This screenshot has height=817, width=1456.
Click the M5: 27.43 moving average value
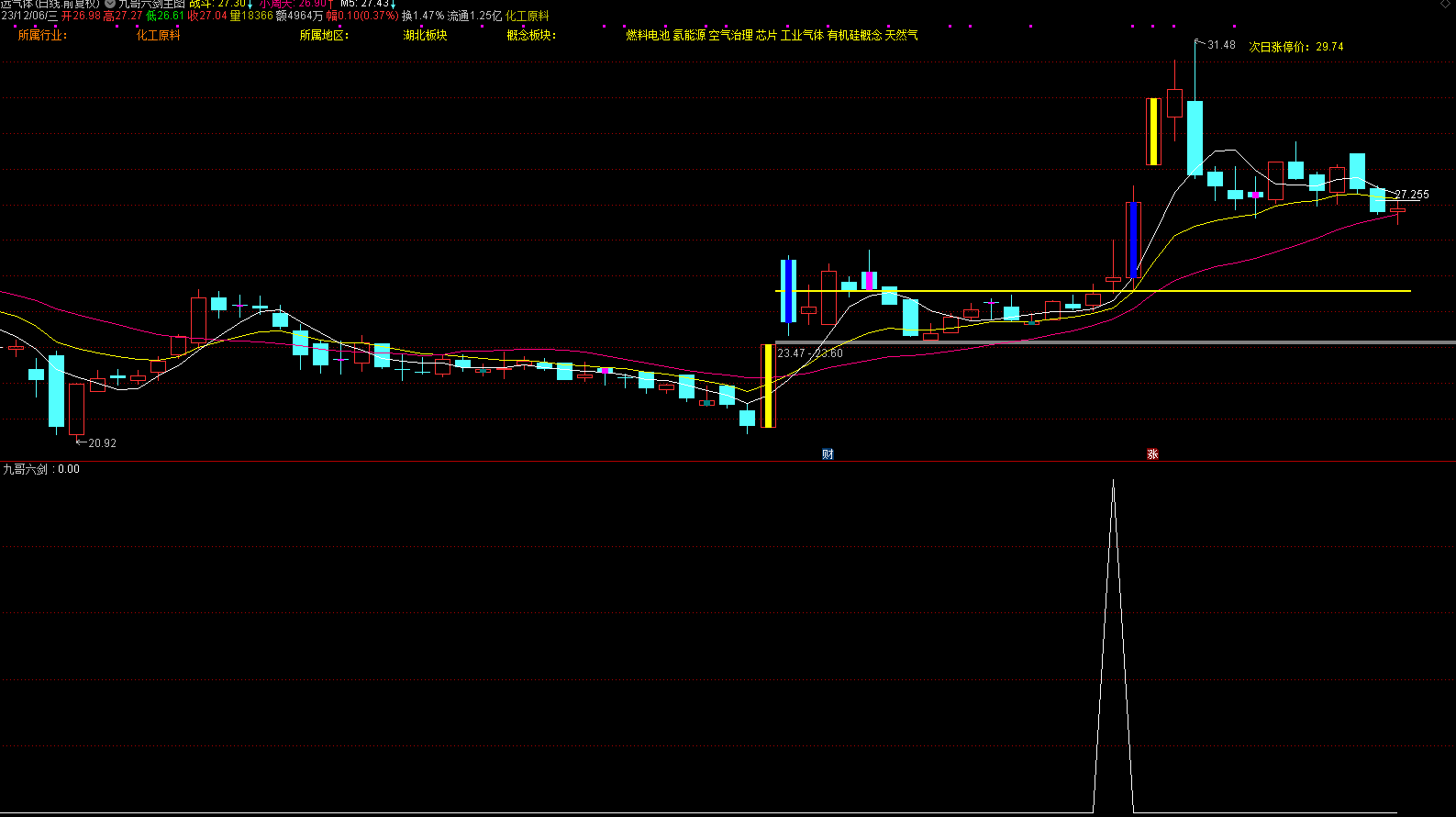pyautogui.click(x=367, y=4)
